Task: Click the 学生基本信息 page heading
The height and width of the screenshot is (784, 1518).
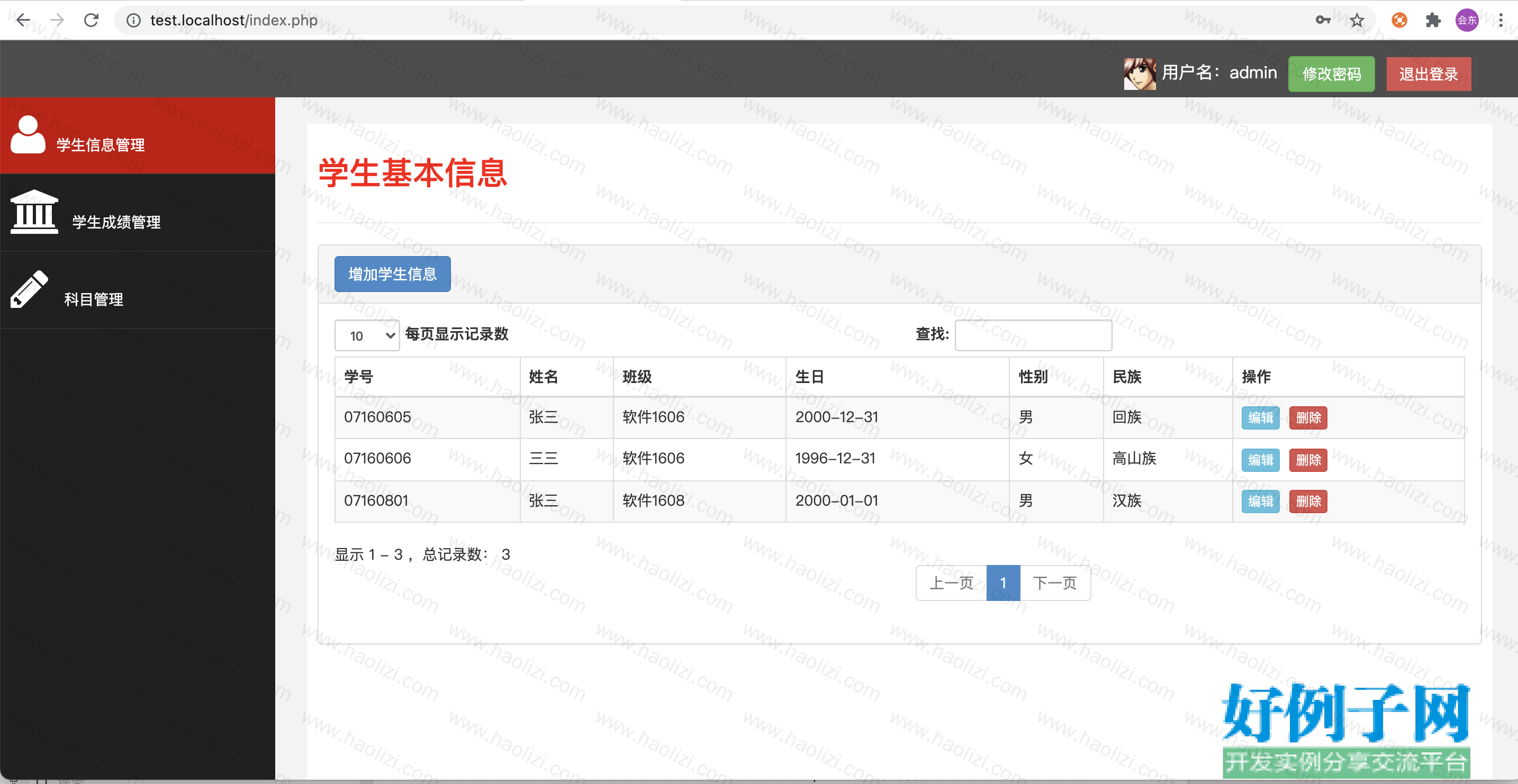Action: 412,173
